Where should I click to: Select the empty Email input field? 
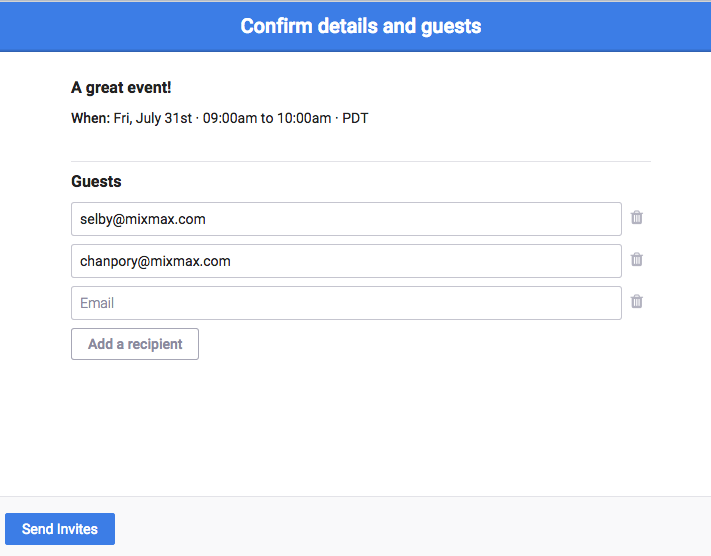point(346,303)
